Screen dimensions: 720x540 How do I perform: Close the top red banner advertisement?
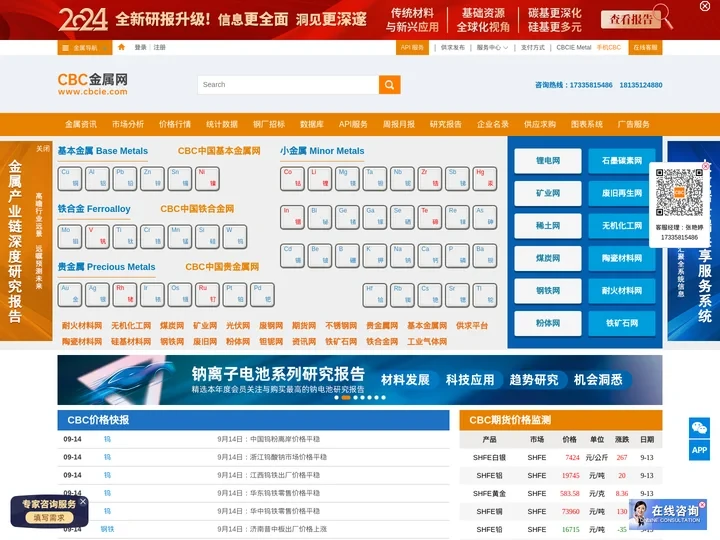(x=704, y=6)
